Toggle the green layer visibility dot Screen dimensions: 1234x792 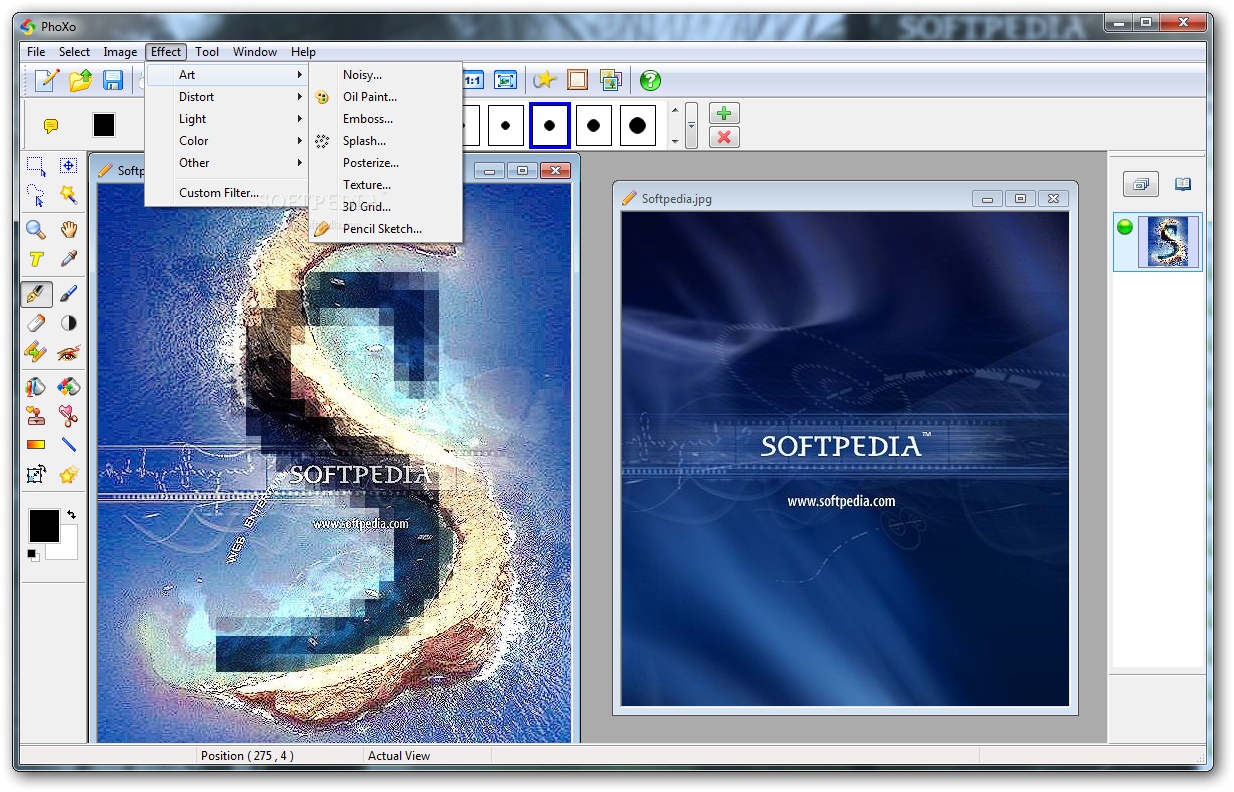pos(1125,227)
